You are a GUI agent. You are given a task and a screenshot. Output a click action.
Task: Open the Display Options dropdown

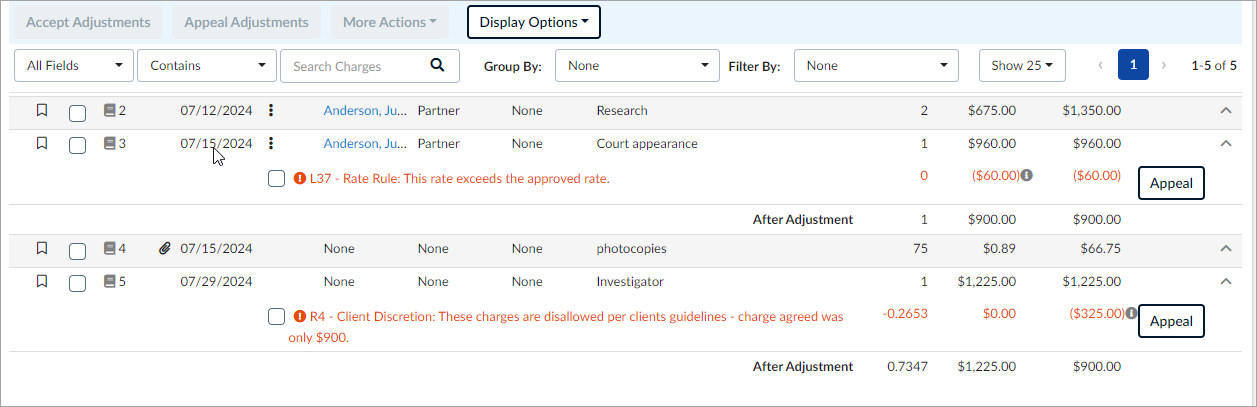tap(534, 22)
